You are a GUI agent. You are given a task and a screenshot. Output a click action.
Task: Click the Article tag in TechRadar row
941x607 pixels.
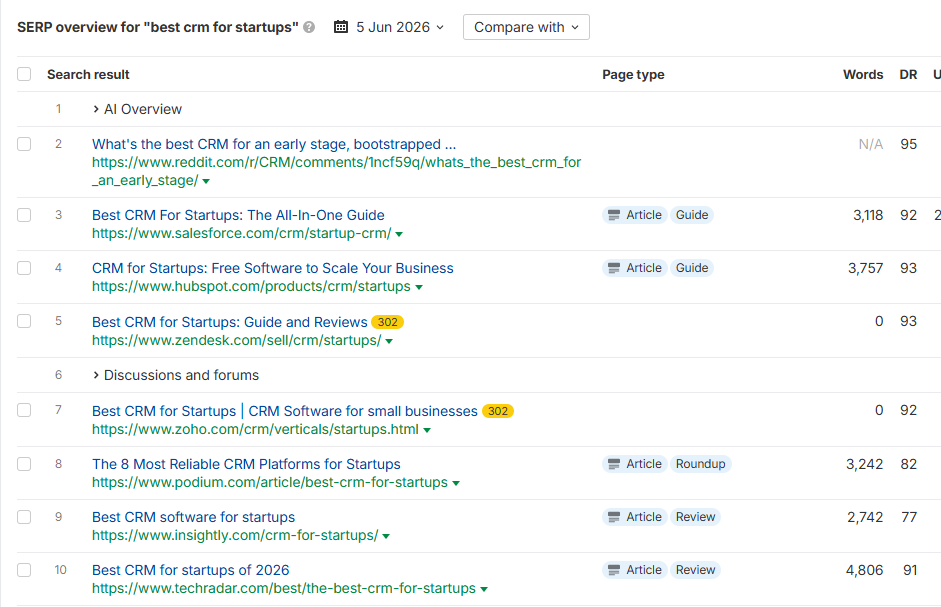635,570
